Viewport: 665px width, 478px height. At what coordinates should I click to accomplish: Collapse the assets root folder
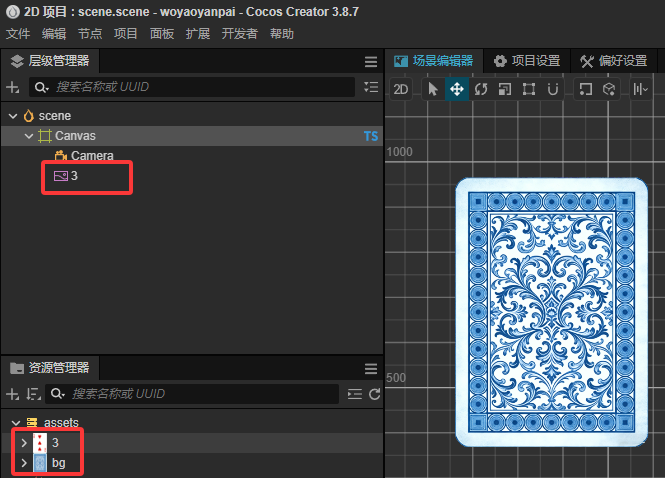[x=16, y=423]
